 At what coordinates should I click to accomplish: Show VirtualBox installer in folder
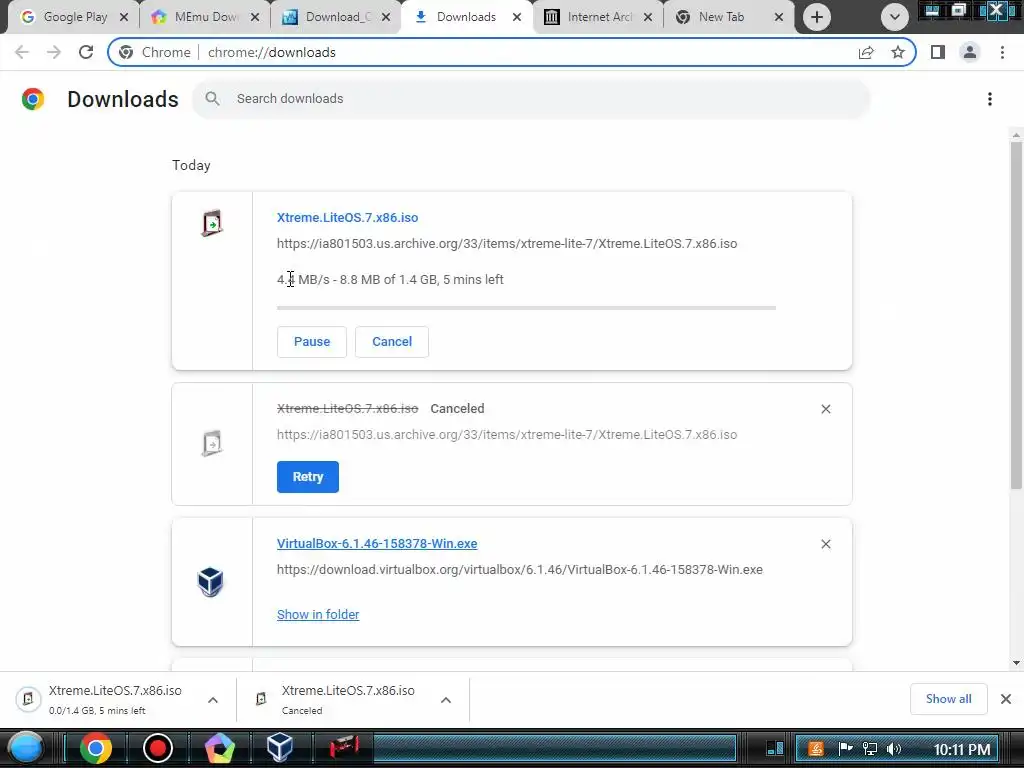click(x=318, y=615)
